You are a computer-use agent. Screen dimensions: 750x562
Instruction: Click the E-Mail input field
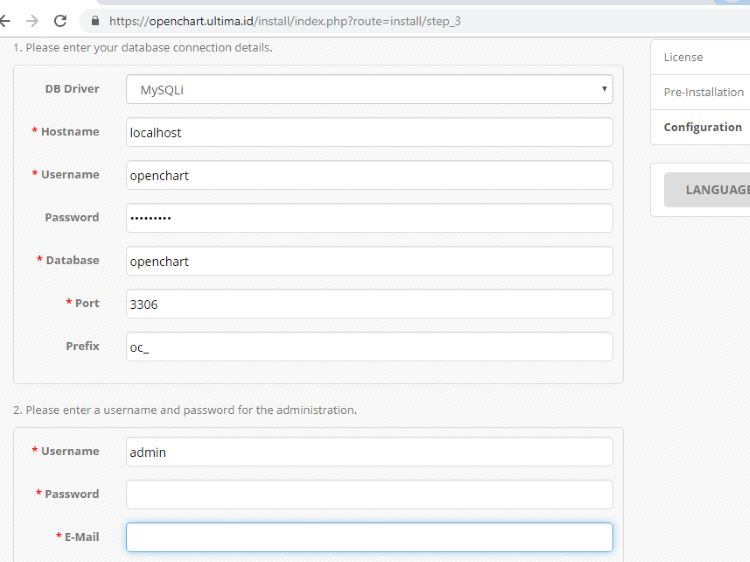[x=369, y=537]
